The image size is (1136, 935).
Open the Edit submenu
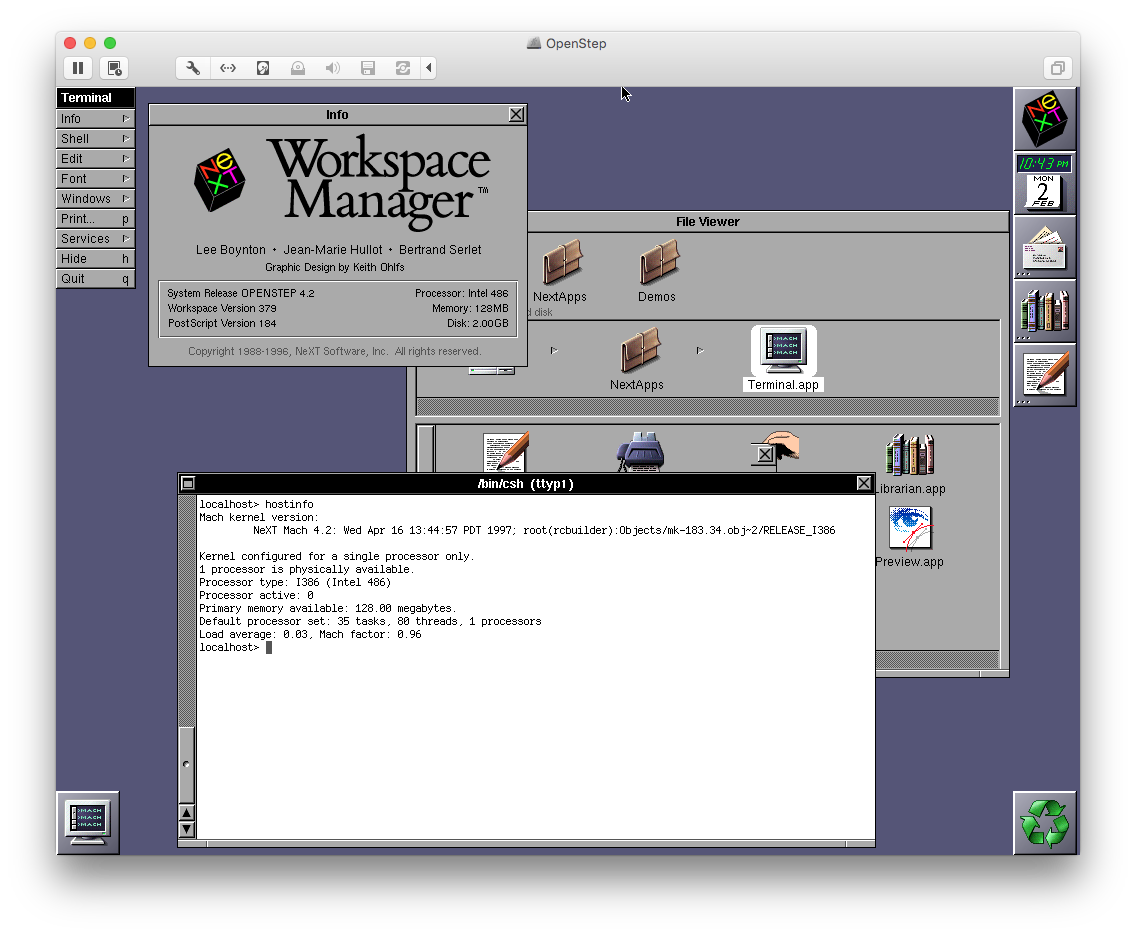pos(96,159)
